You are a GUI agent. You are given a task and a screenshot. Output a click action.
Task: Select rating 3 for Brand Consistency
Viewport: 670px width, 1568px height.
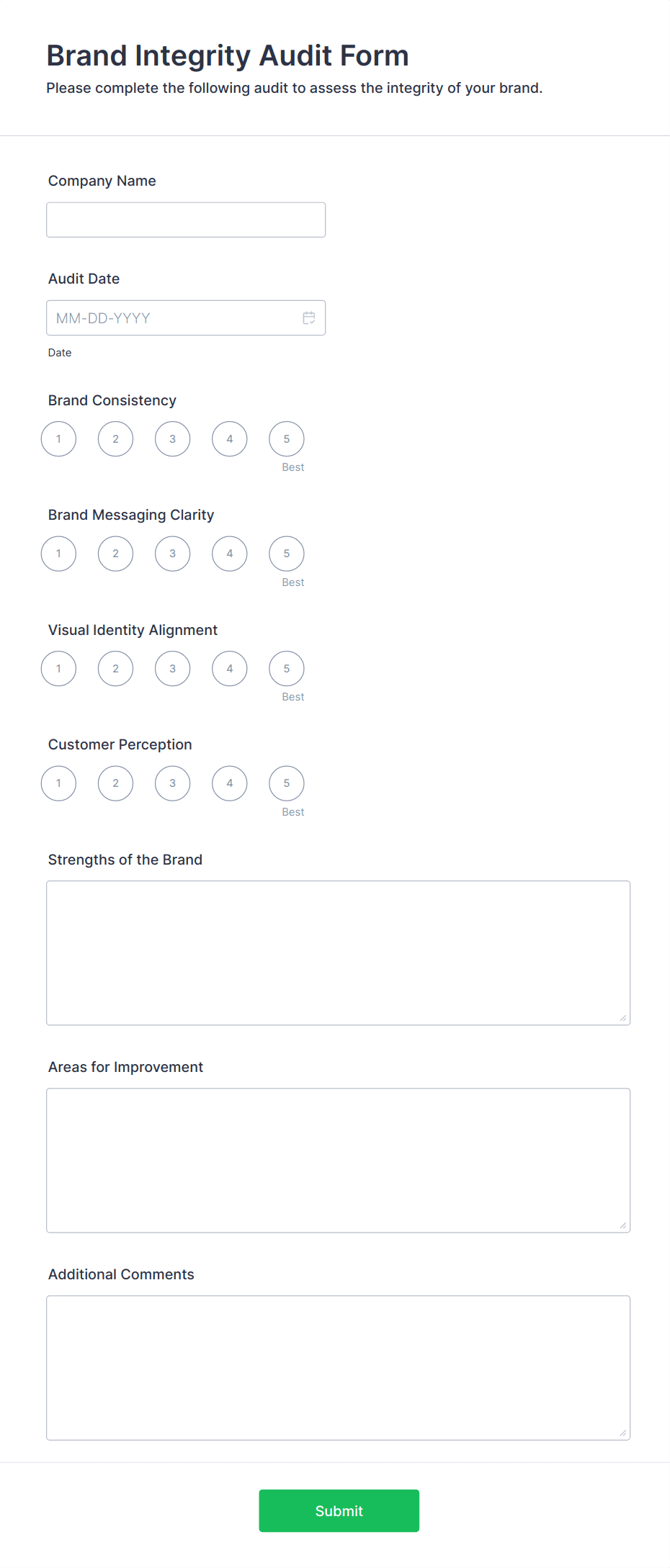[x=172, y=438]
